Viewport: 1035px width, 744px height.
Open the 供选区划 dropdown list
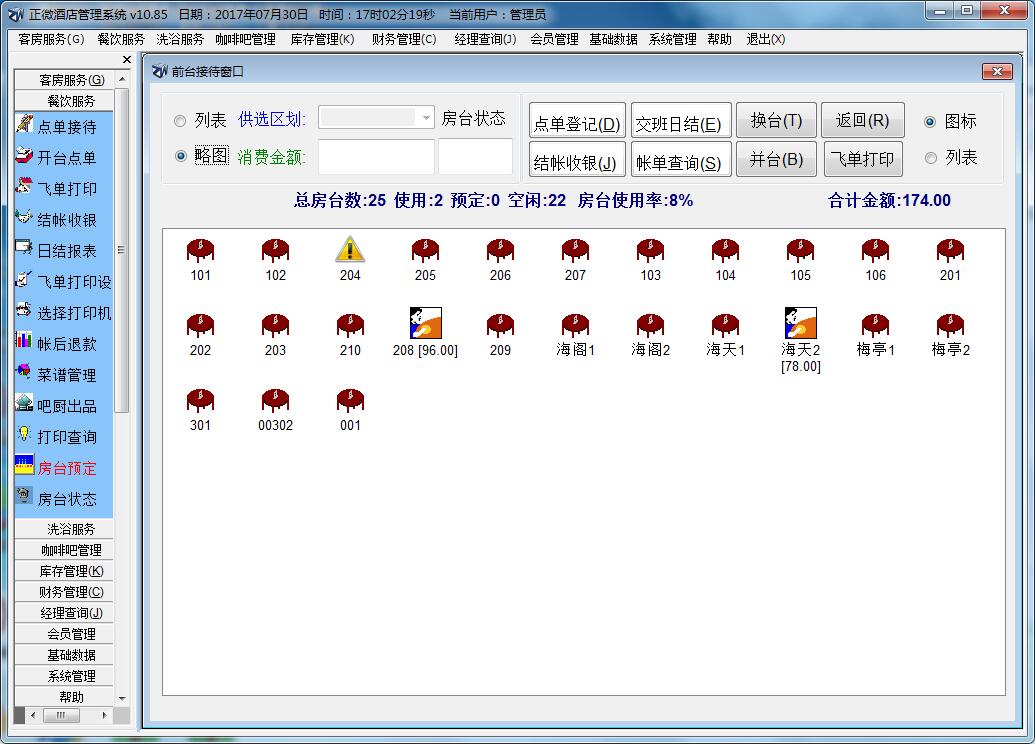[426, 118]
